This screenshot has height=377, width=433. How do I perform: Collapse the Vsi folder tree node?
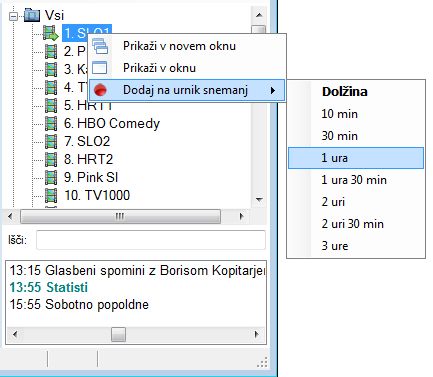tap(14, 16)
